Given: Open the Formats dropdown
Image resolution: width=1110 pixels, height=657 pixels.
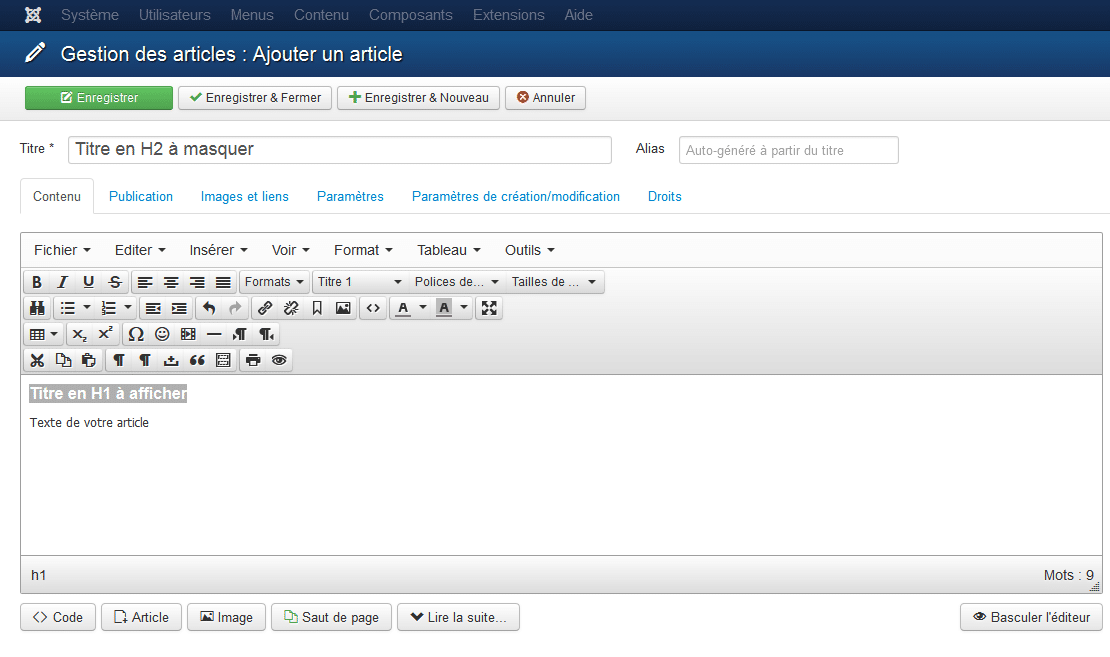Looking at the screenshot, I should (274, 282).
